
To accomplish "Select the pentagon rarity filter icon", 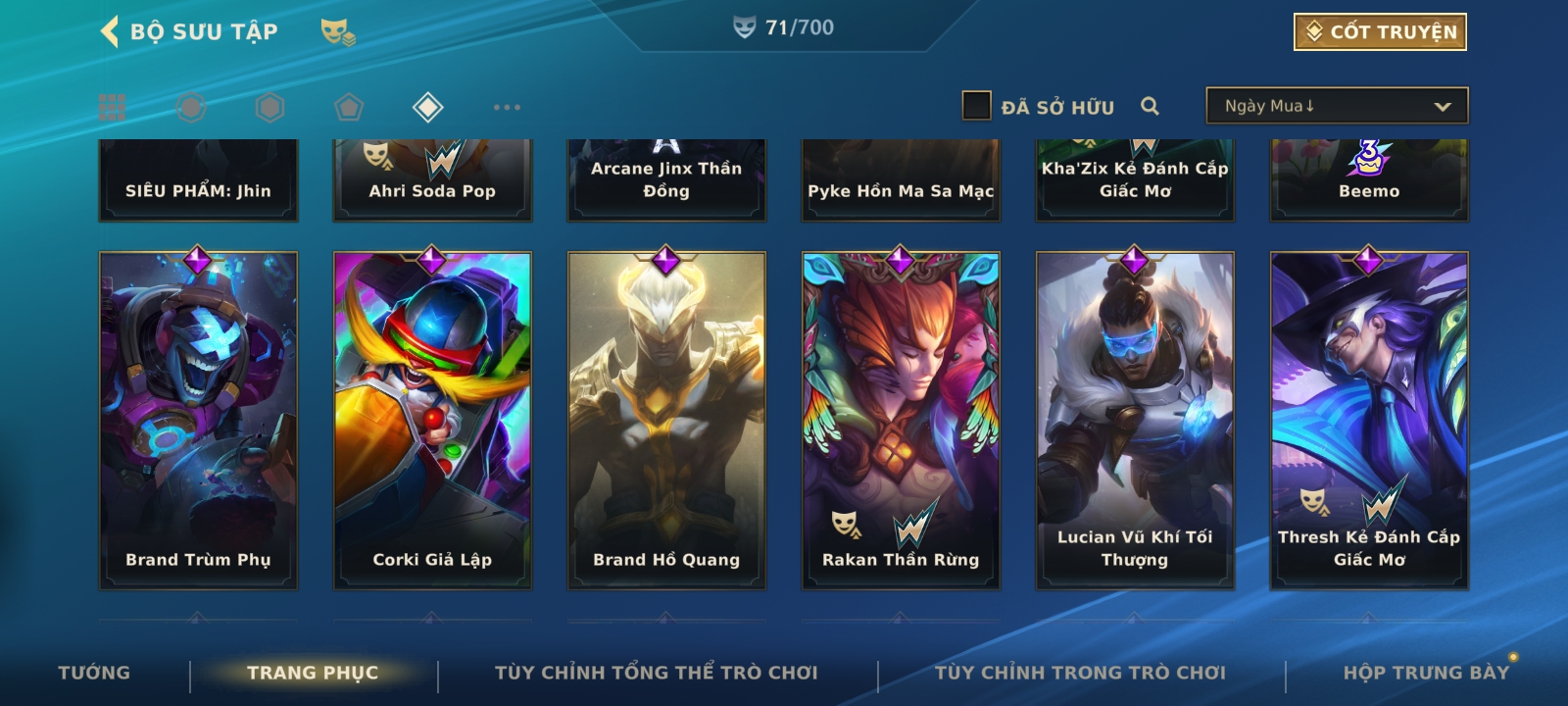I will 349,107.
